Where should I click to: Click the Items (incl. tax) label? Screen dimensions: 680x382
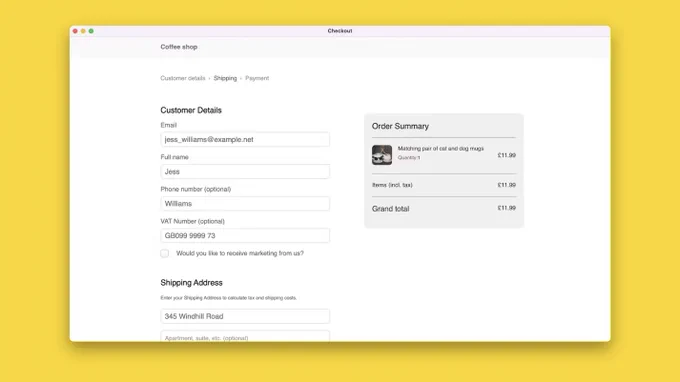coord(392,185)
